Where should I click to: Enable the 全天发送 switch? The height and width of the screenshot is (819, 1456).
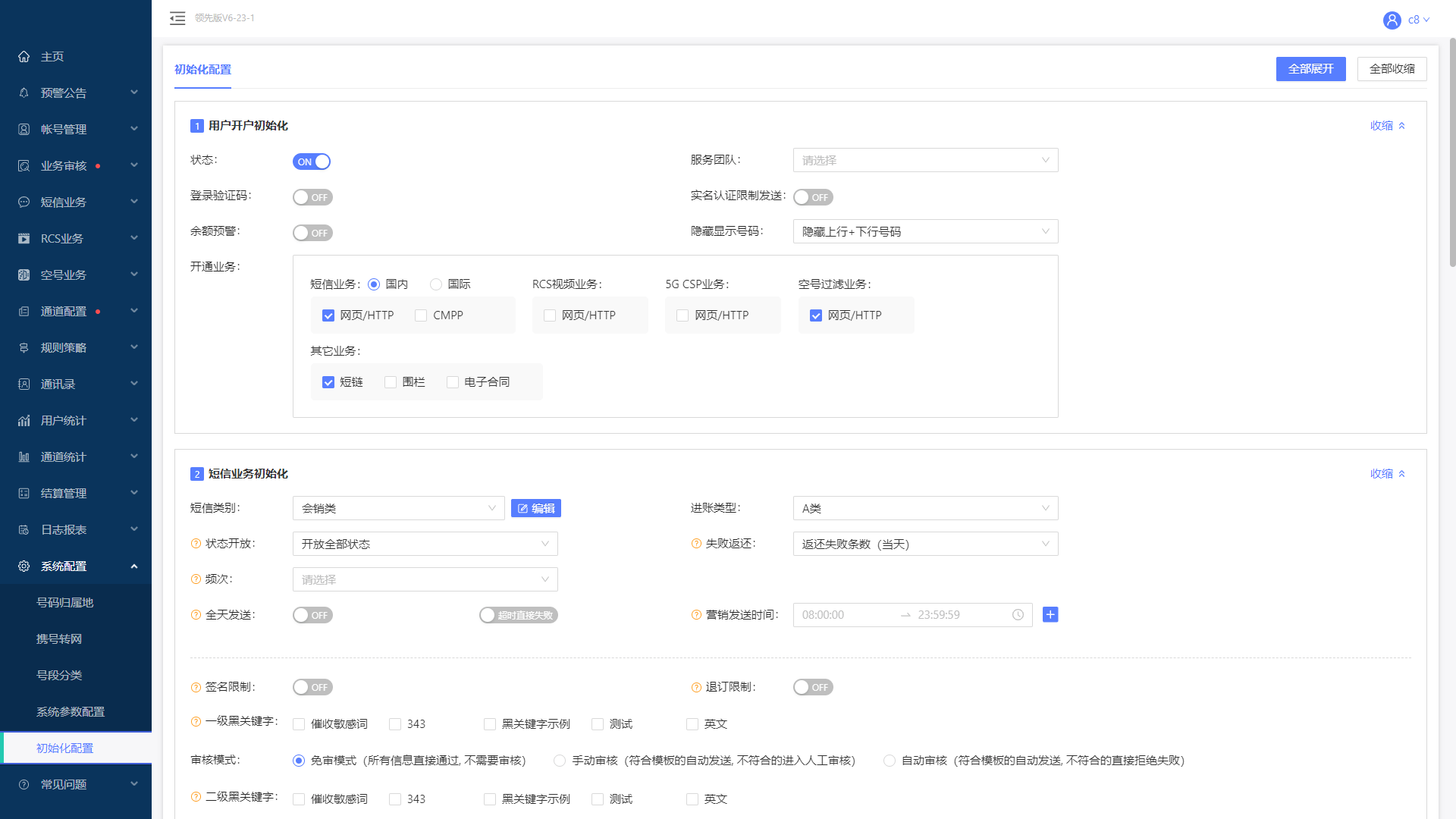pyautogui.click(x=312, y=615)
